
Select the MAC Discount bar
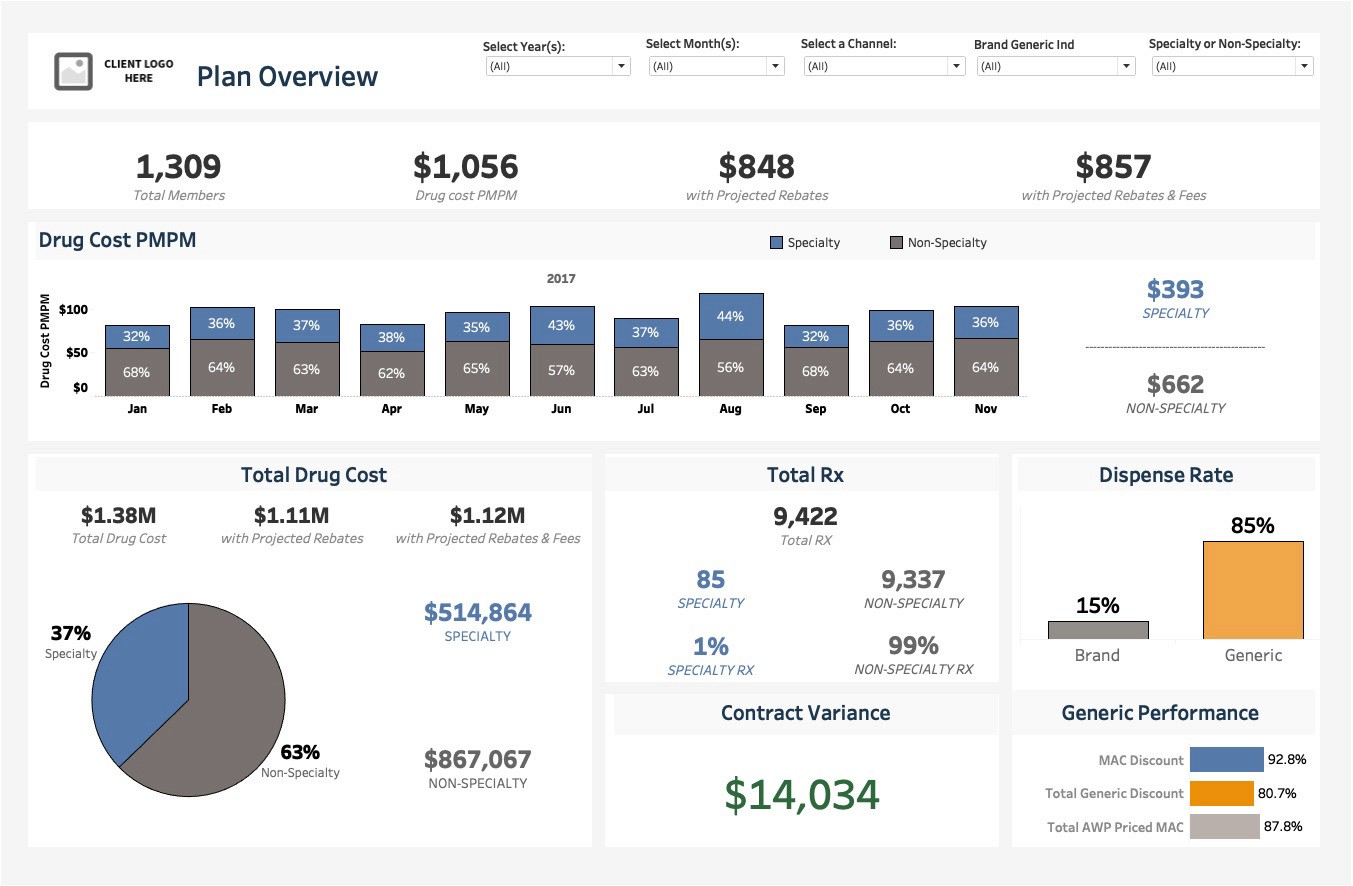click(x=1227, y=760)
